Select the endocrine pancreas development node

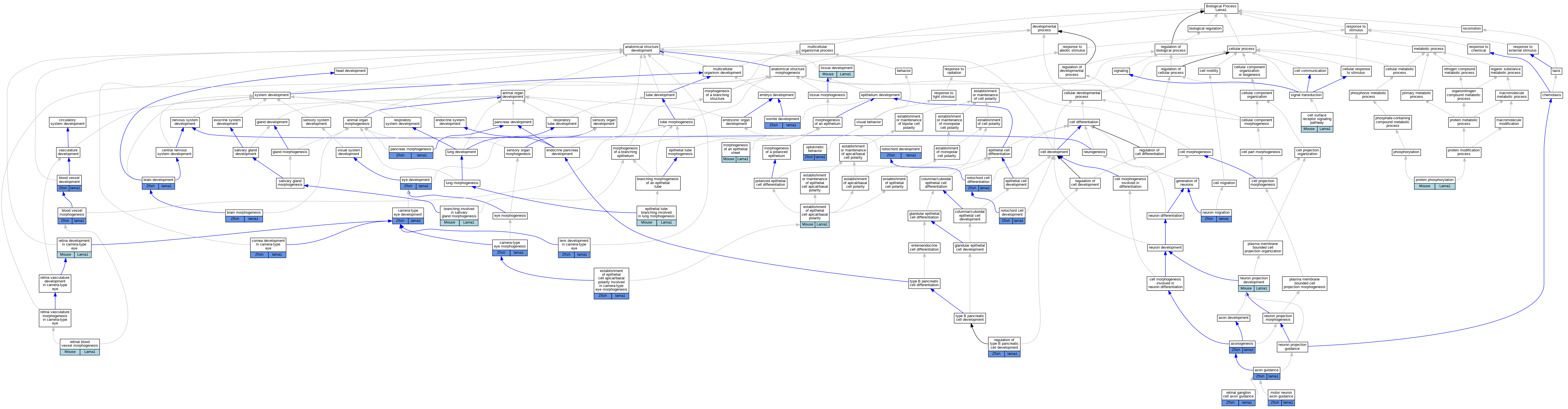click(563, 152)
